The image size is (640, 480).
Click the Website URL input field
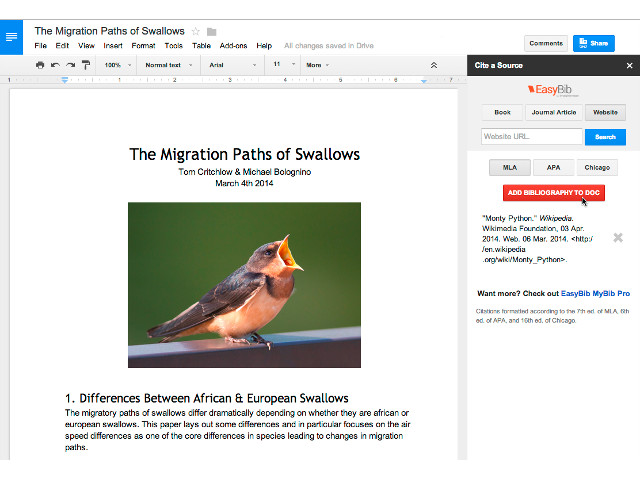pyautogui.click(x=531, y=137)
